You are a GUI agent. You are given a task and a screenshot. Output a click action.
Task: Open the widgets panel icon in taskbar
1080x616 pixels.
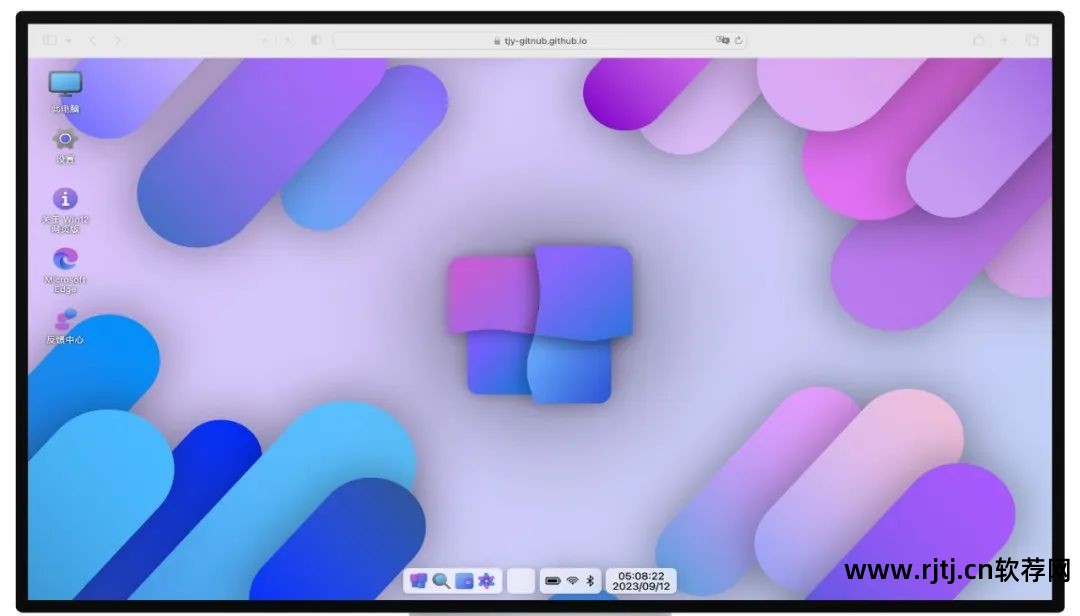(464, 581)
